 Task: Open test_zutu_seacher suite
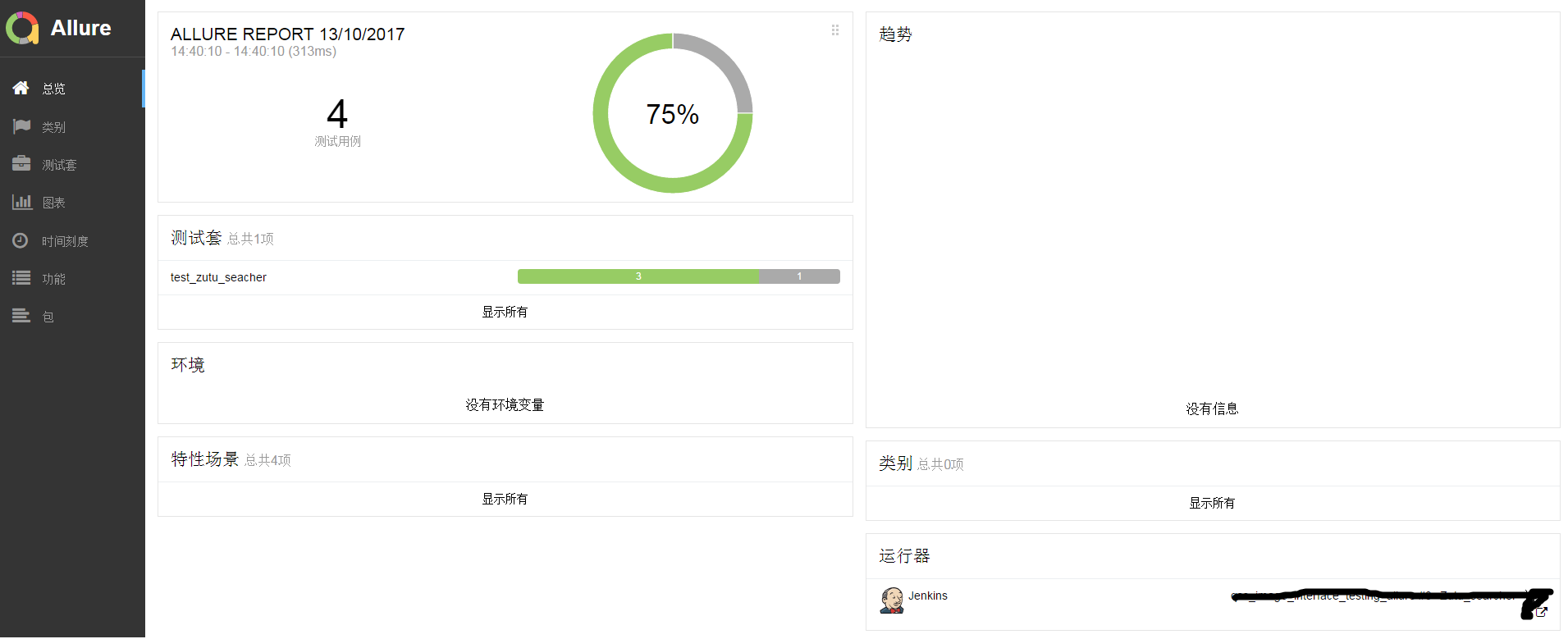(218, 277)
